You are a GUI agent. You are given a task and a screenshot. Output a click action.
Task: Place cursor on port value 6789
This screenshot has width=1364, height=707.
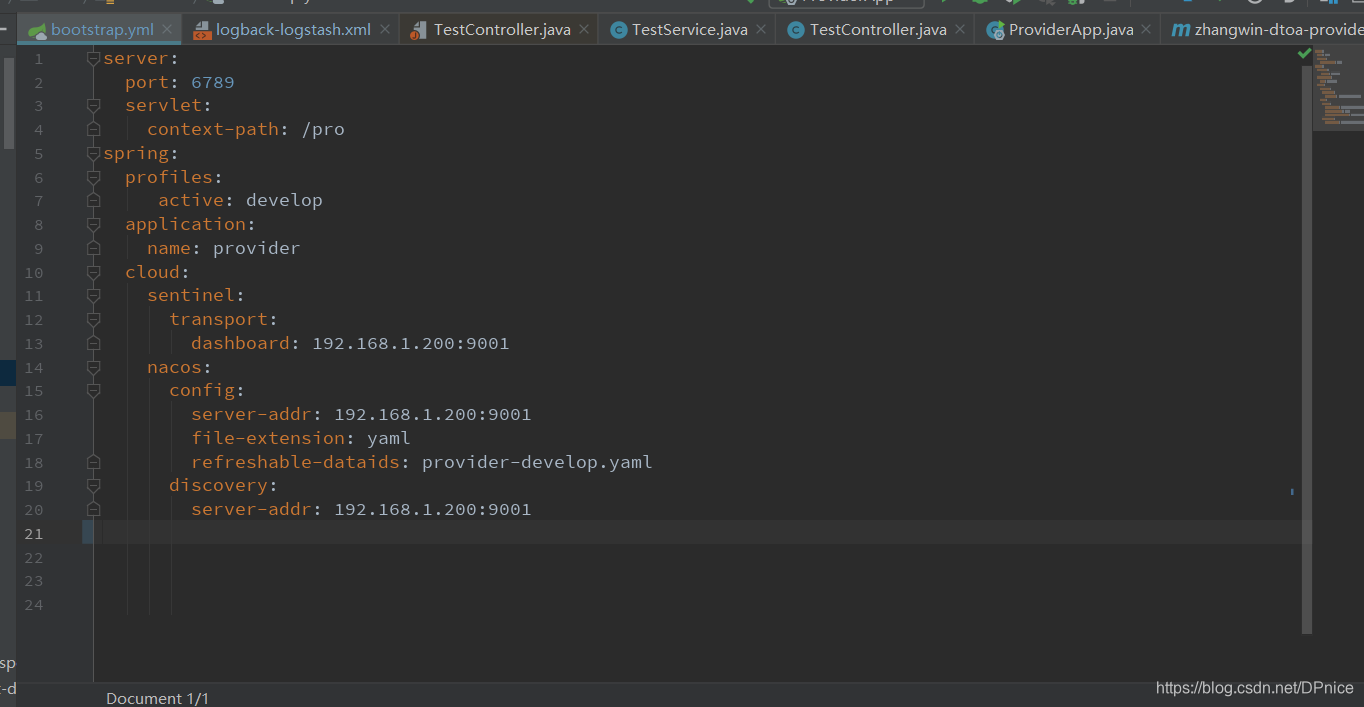(x=213, y=82)
